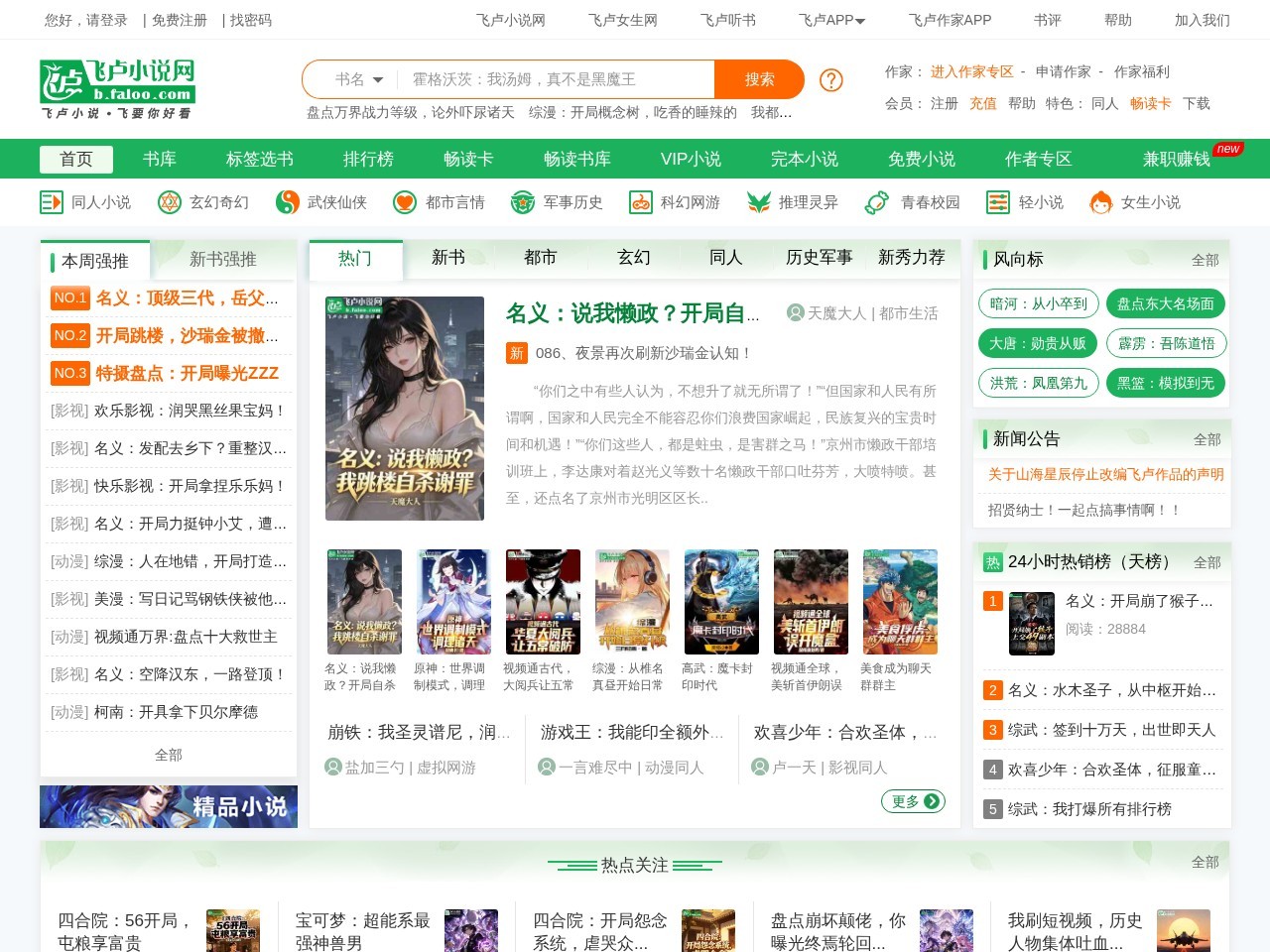Open 排行榜 in the green nav bar

click(368, 159)
